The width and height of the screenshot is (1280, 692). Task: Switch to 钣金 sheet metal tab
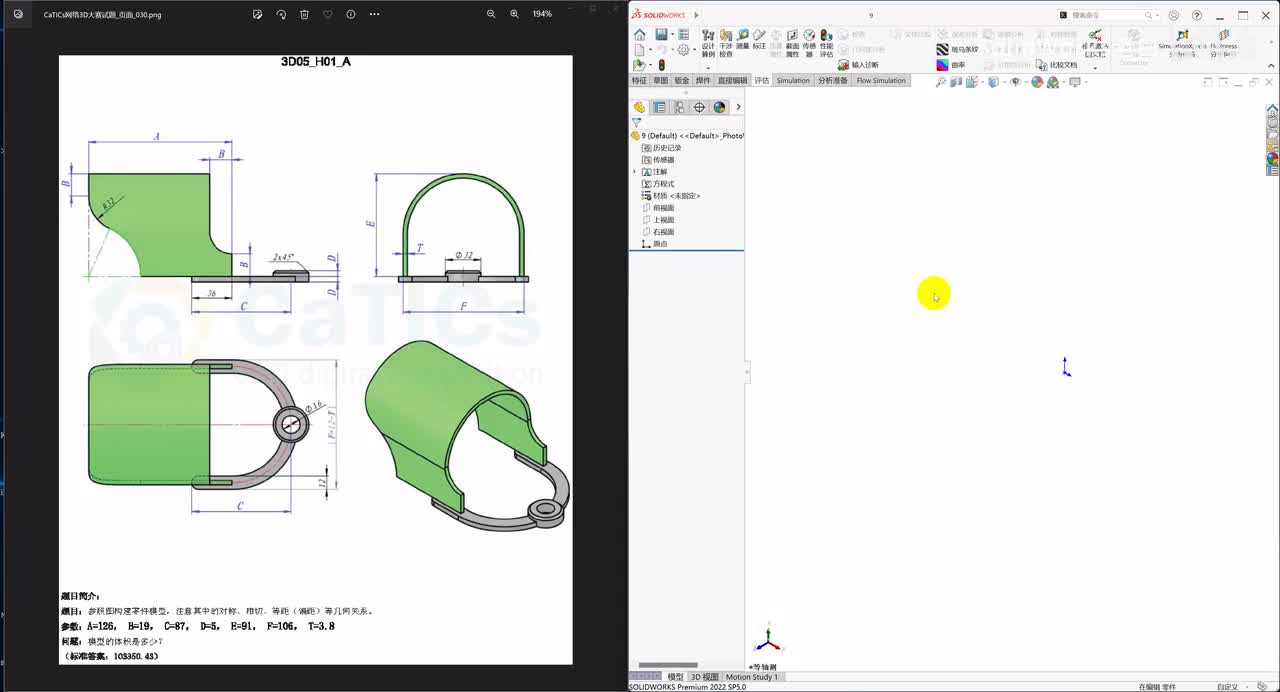[681, 81]
